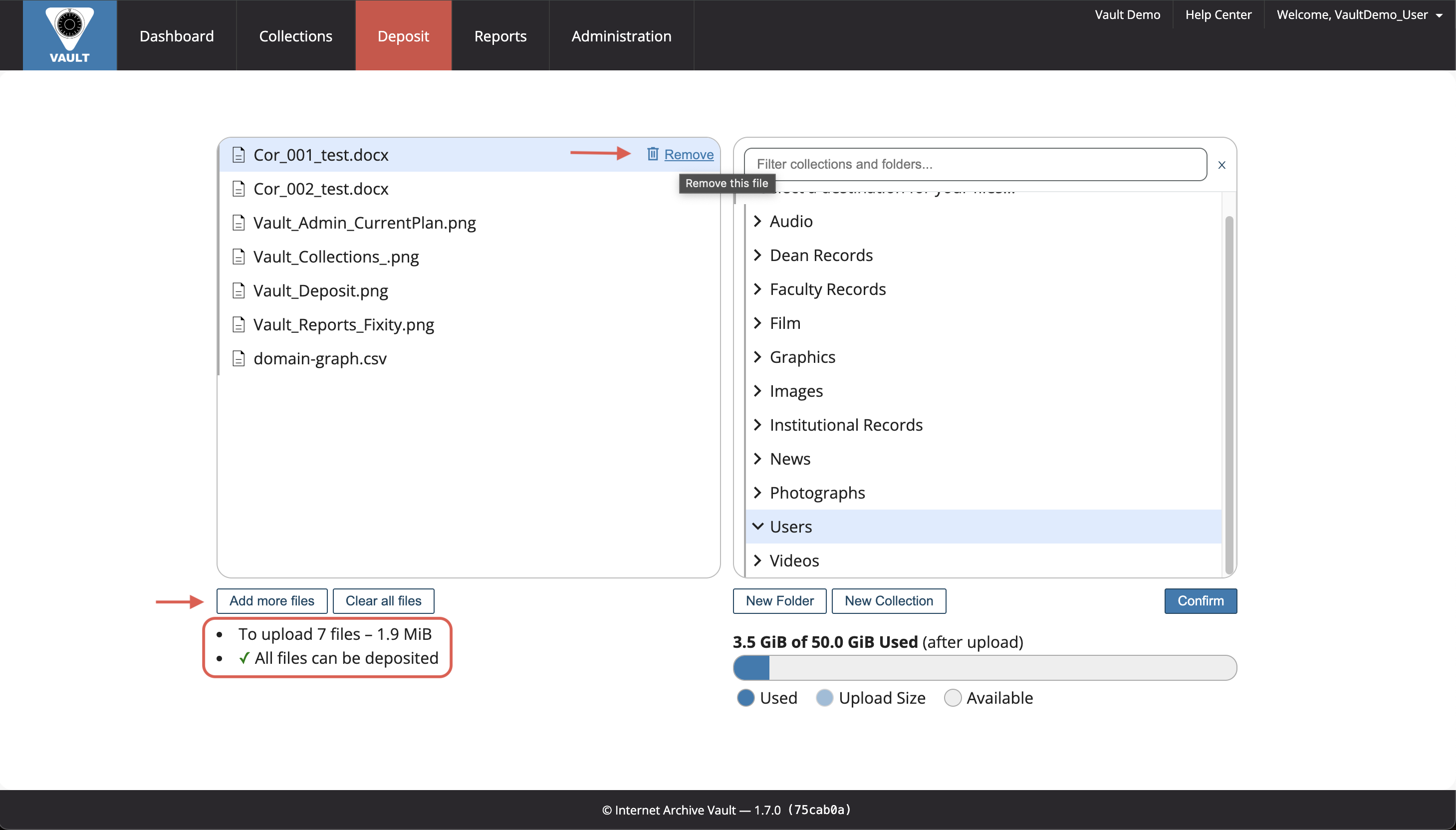Screen dimensions: 1456x830
Task: Select the Videos collection label
Action: coord(794,561)
